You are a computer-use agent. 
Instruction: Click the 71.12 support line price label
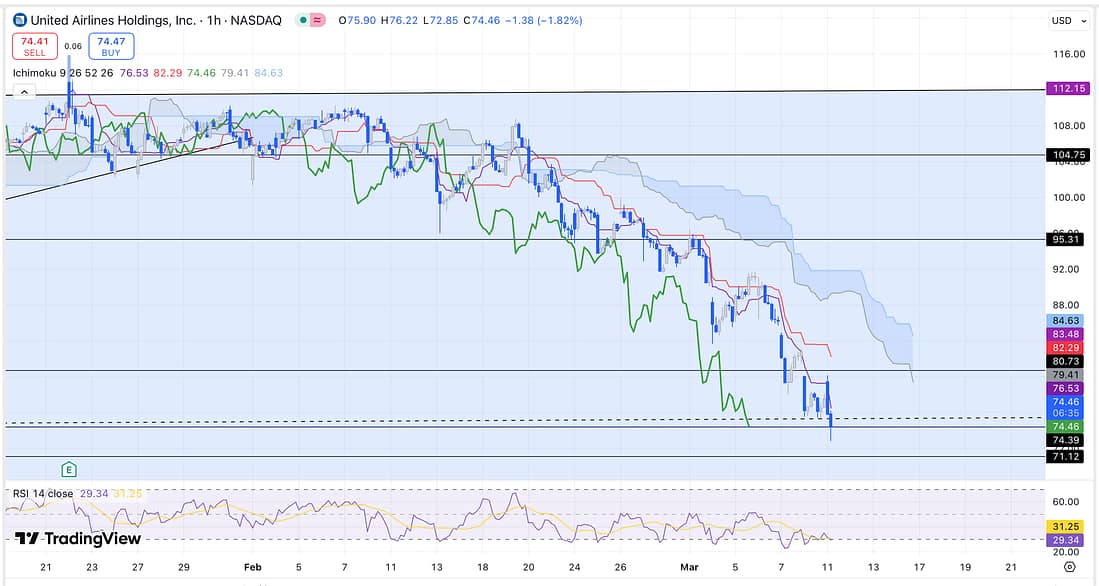point(1063,456)
